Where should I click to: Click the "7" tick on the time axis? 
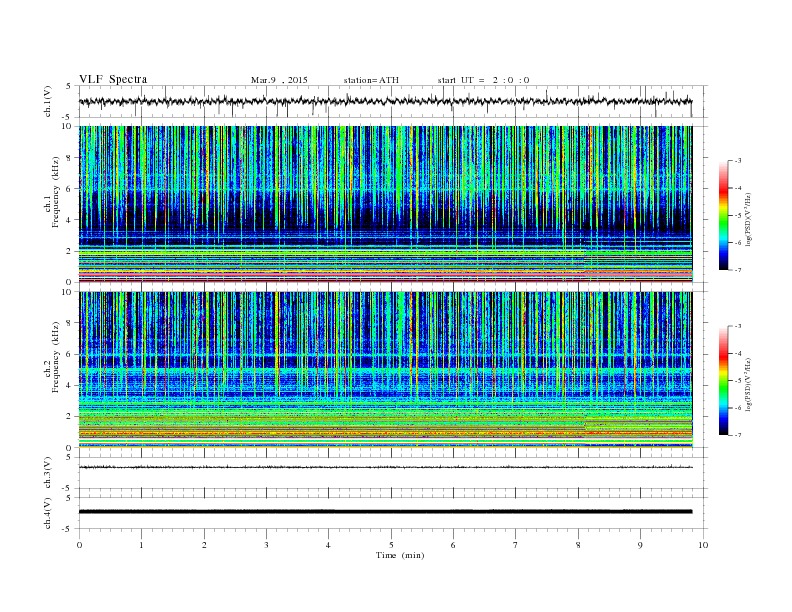[515, 545]
